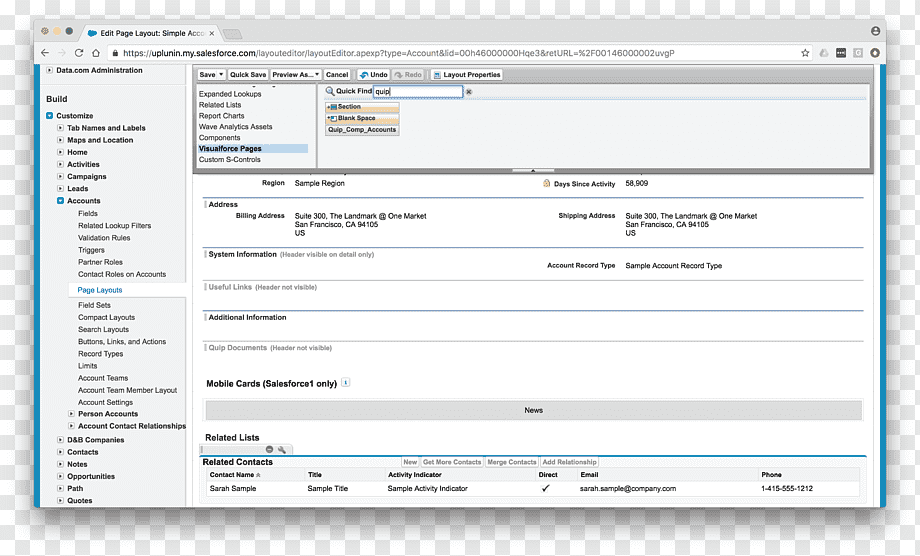Select Expanded Lookups palette category

pyautogui.click(x=230, y=94)
